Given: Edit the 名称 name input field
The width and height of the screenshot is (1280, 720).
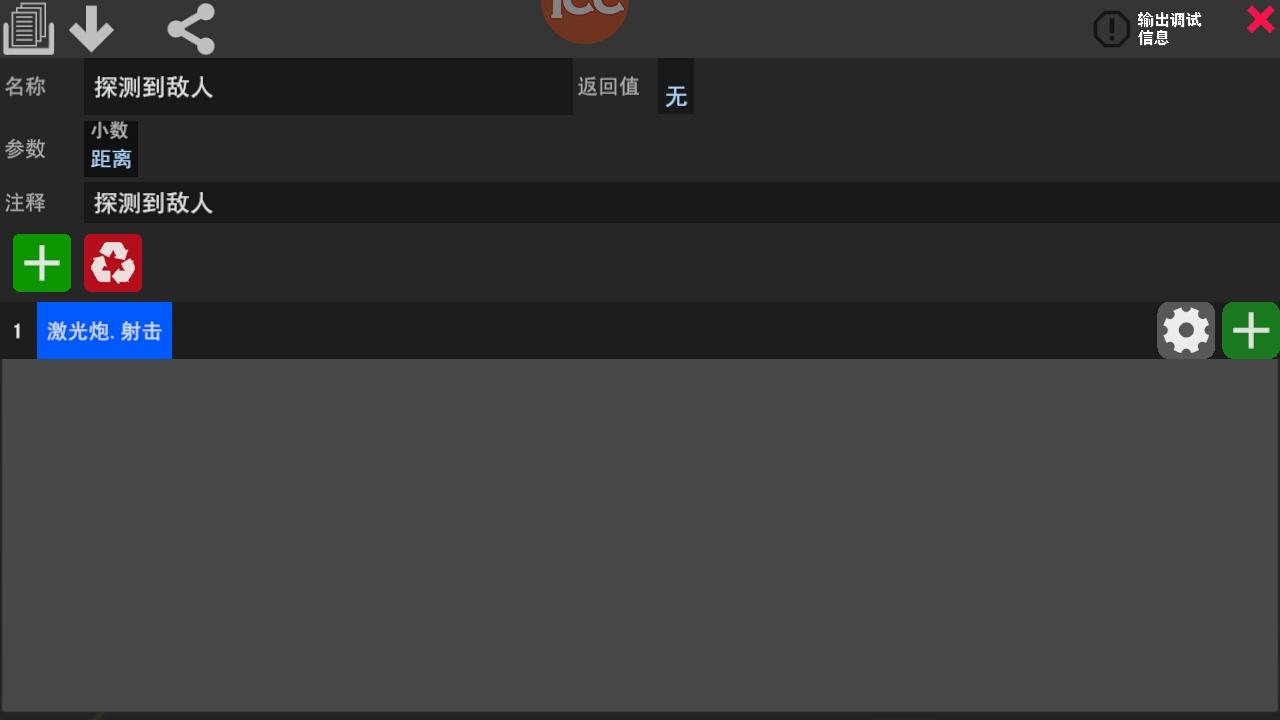Looking at the screenshot, I should pyautogui.click(x=328, y=87).
